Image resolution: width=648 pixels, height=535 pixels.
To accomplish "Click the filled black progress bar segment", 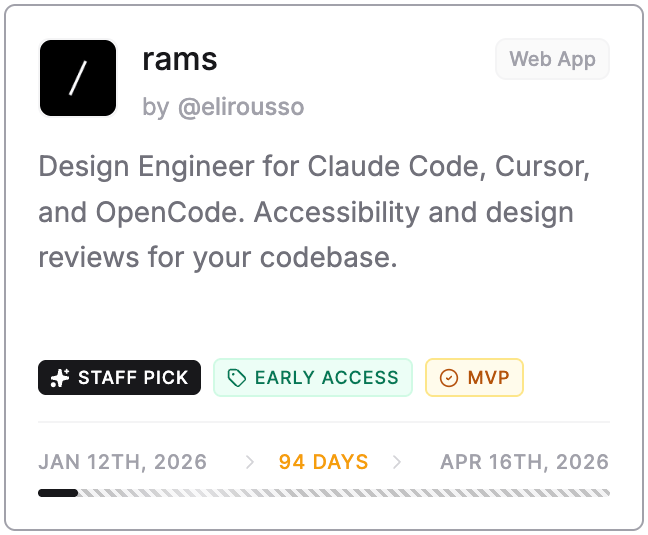I will (57, 493).
